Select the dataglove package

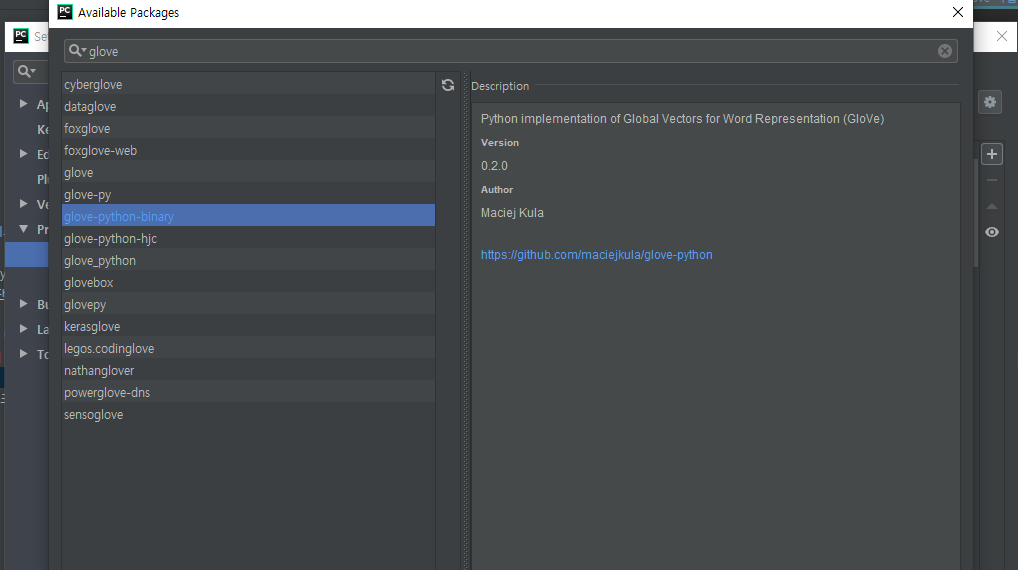pyautogui.click(x=249, y=106)
